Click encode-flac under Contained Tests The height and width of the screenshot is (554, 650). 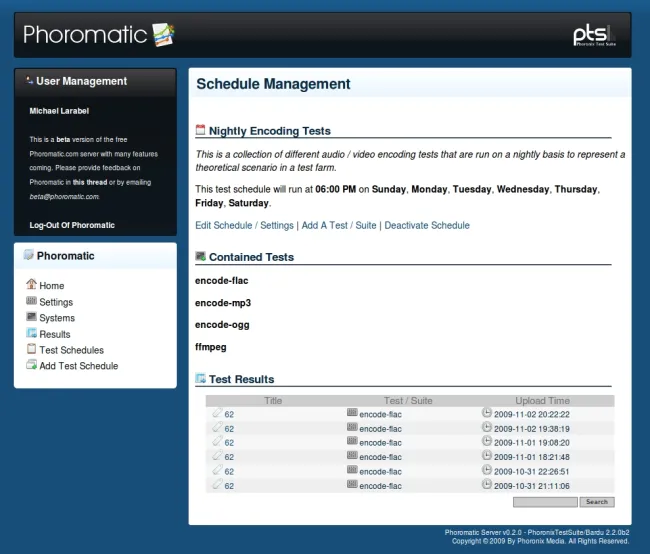coord(222,281)
